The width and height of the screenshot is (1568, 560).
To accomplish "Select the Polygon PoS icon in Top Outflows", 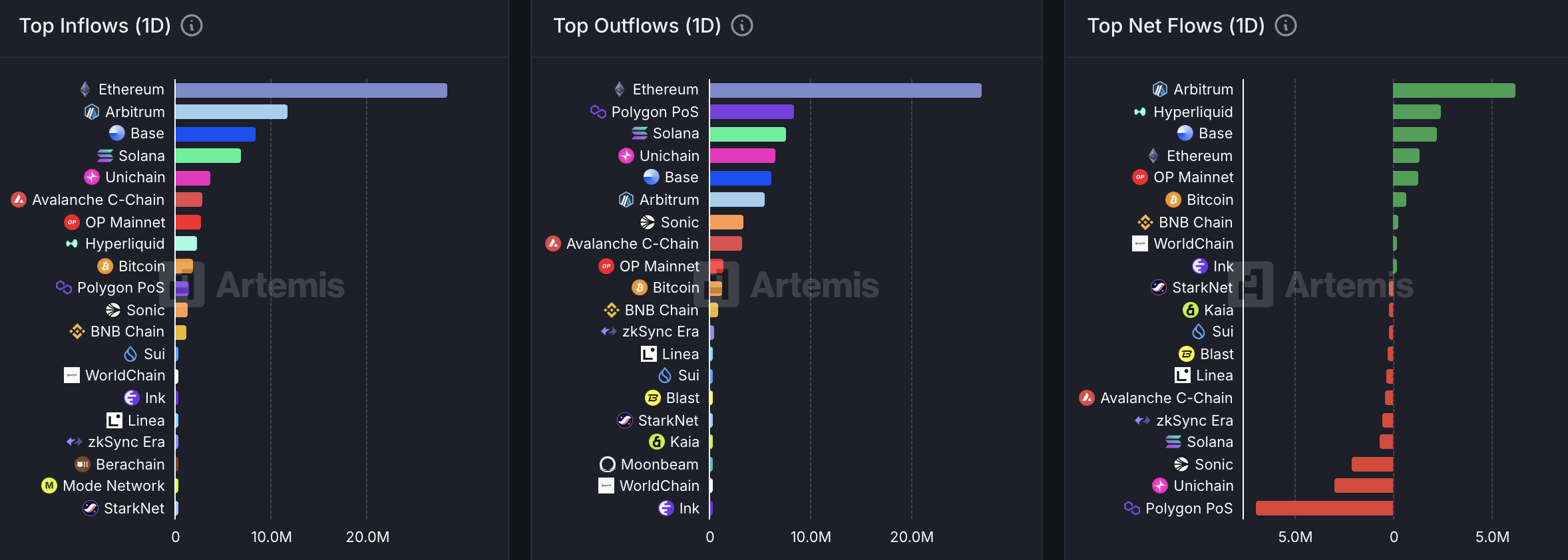I will coord(598,112).
